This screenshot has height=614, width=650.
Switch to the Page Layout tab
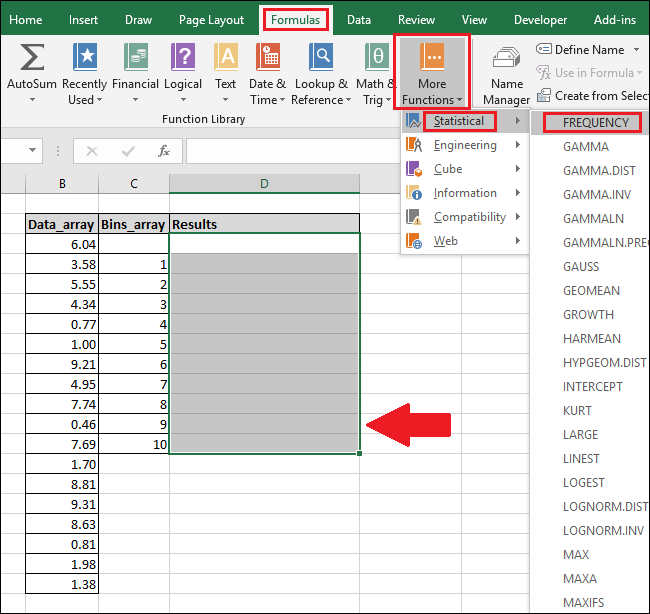pyautogui.click(x=211, y=19)
